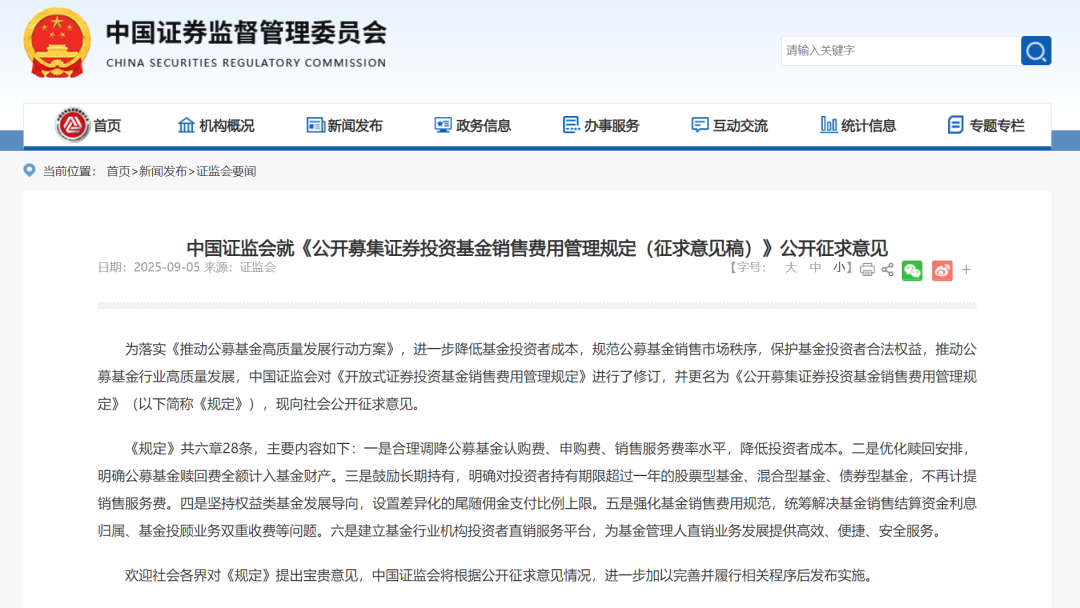
Task: Open 证监会要闻 breadcrumb link
Action: tap(226, 171)
